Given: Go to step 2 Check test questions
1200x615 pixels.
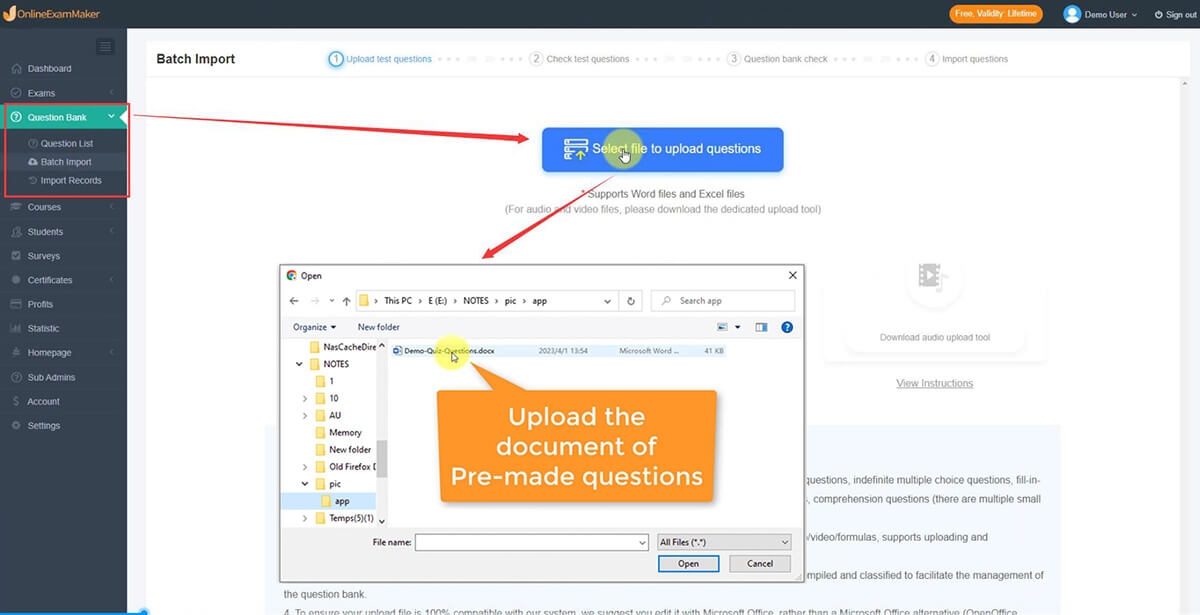Looking at the screenshot, I should click(x=580, y=59).
